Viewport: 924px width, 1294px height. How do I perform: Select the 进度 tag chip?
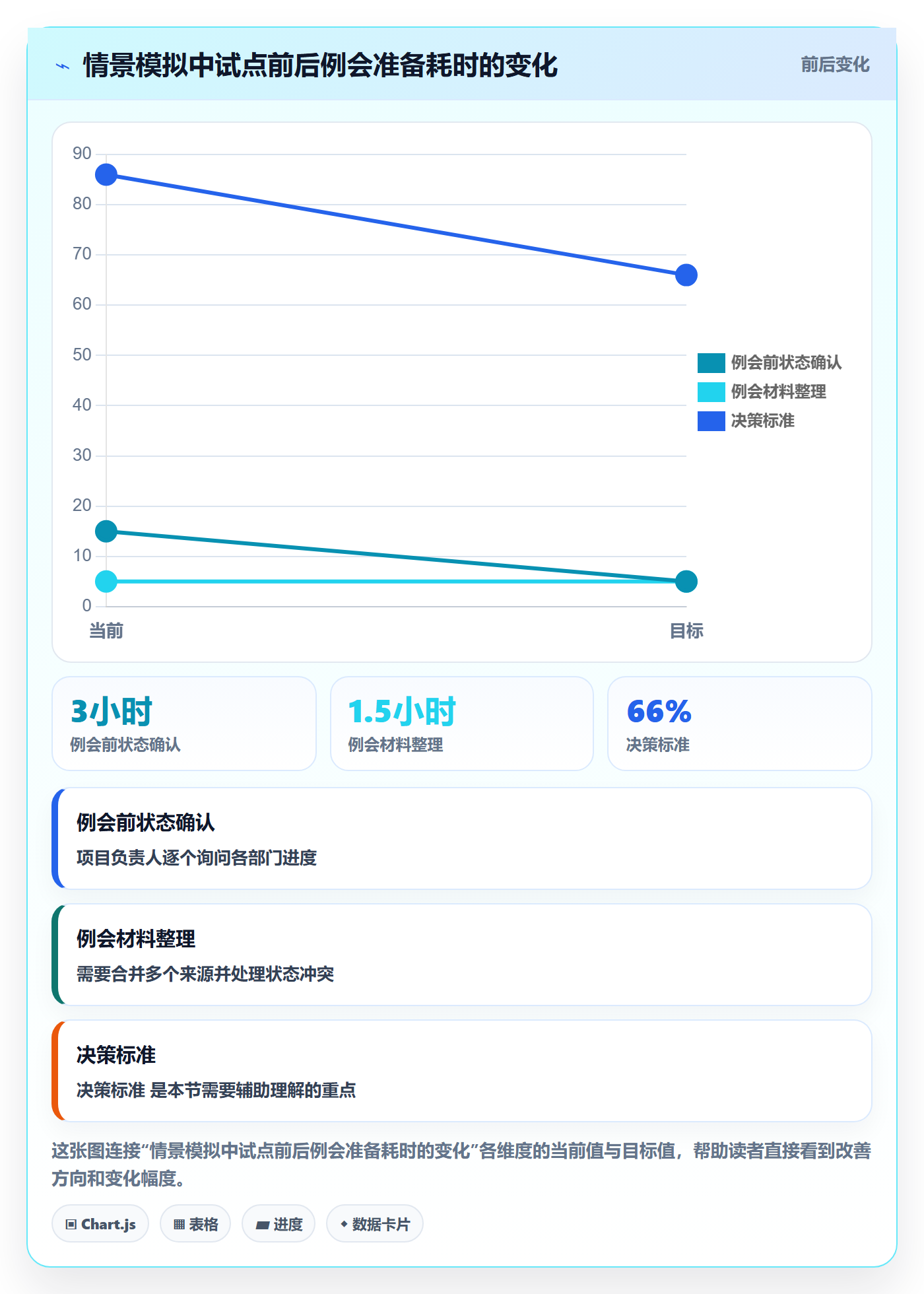pos(279,1224)
